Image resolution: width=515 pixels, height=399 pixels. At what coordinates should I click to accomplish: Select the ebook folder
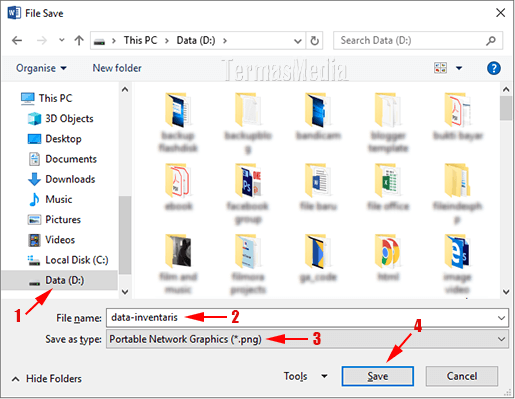pyautogui.click(x=178, y=187)
